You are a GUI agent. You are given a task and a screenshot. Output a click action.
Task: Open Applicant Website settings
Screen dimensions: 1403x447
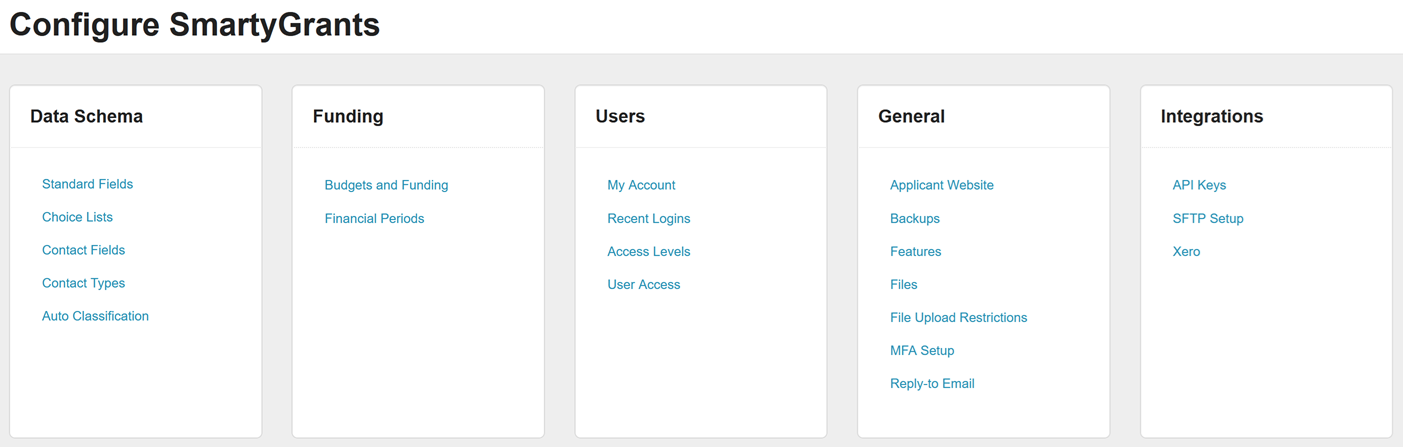(x=941, y=185)
